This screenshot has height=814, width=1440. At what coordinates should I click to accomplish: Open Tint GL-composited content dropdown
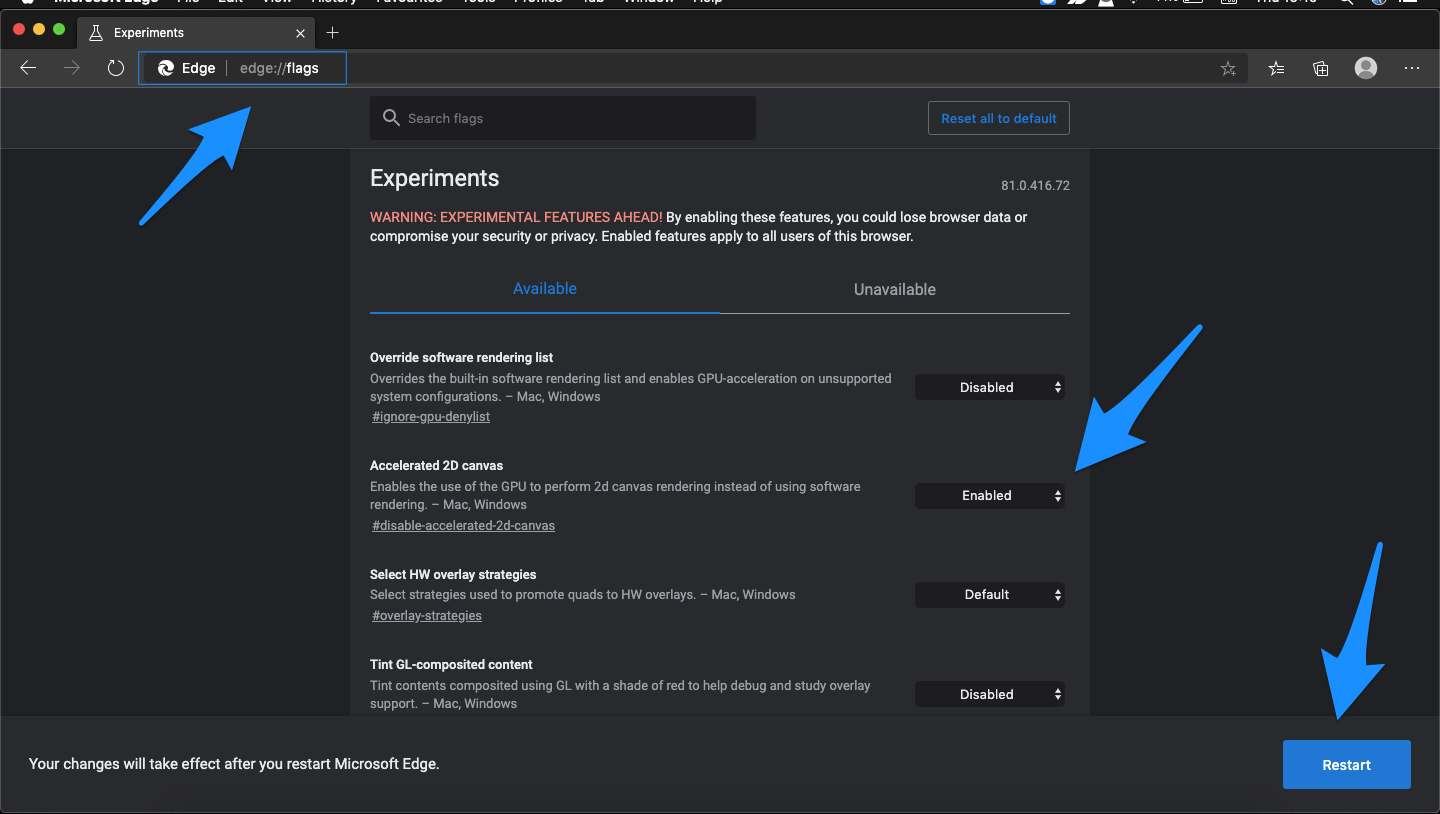click(x=989, y=694)
